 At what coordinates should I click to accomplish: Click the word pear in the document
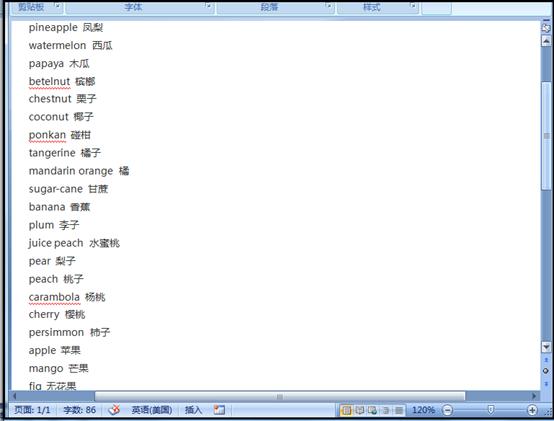(40, 262)
